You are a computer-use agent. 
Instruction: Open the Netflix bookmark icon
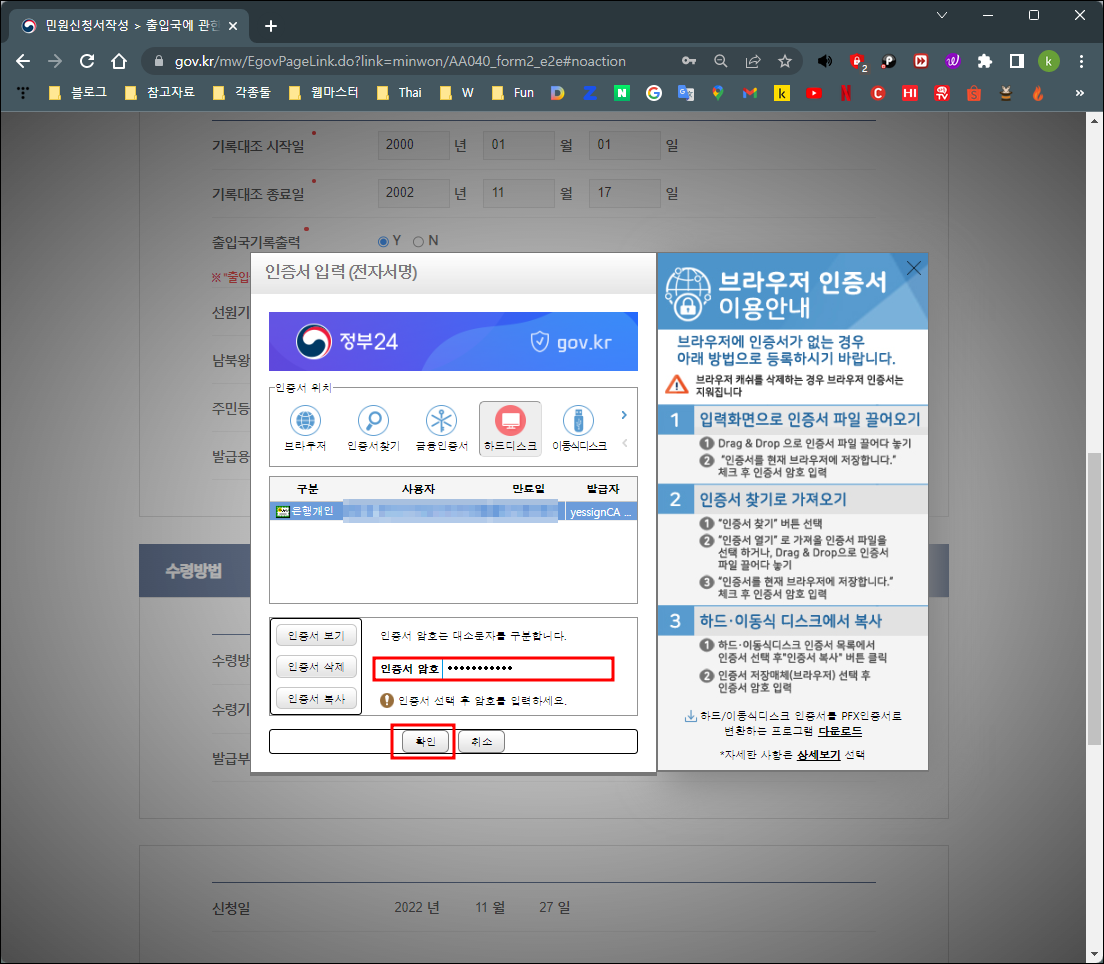click(x=846, y=93)
